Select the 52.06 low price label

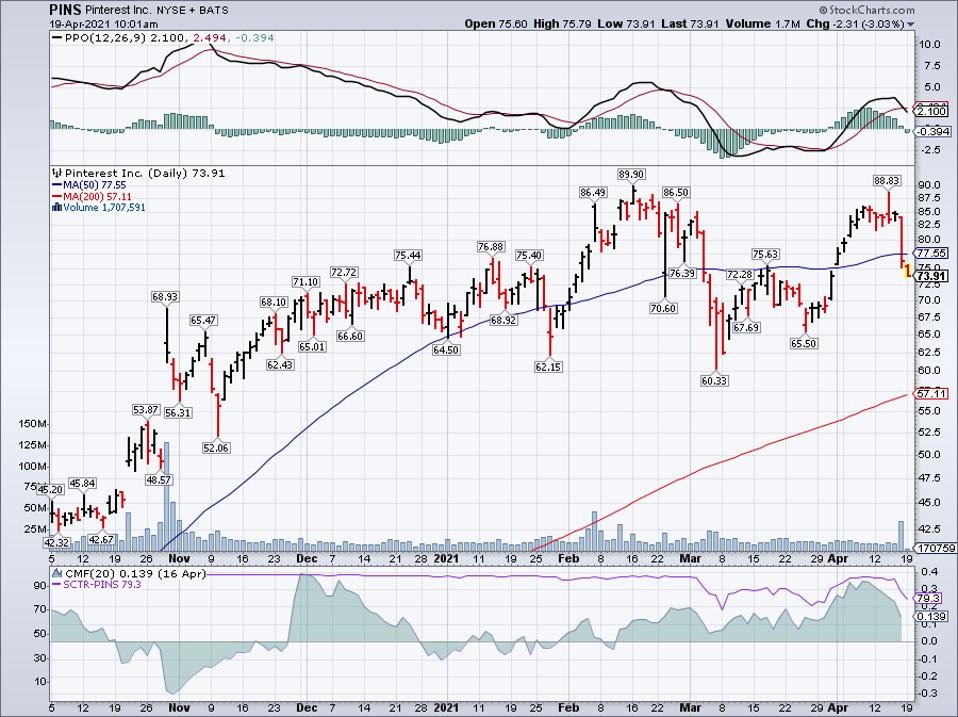(x=216, y=448)
